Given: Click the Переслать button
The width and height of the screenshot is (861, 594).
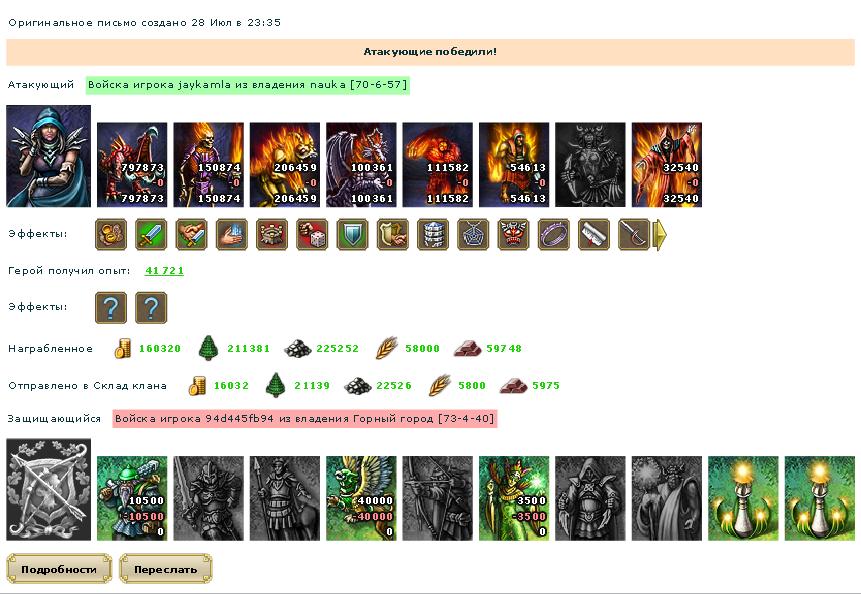Looking at the screenshot, I should click(165, 569).
